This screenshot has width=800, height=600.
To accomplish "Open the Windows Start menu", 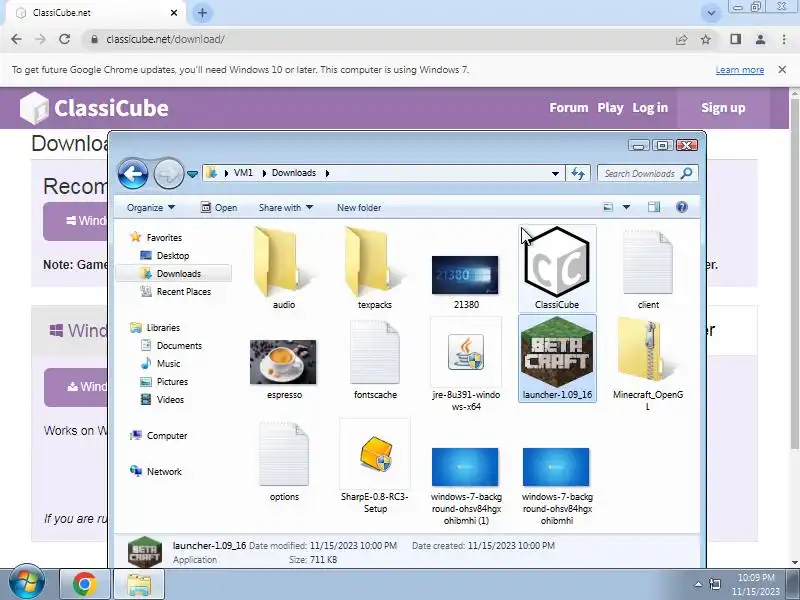I will [27, 582].
